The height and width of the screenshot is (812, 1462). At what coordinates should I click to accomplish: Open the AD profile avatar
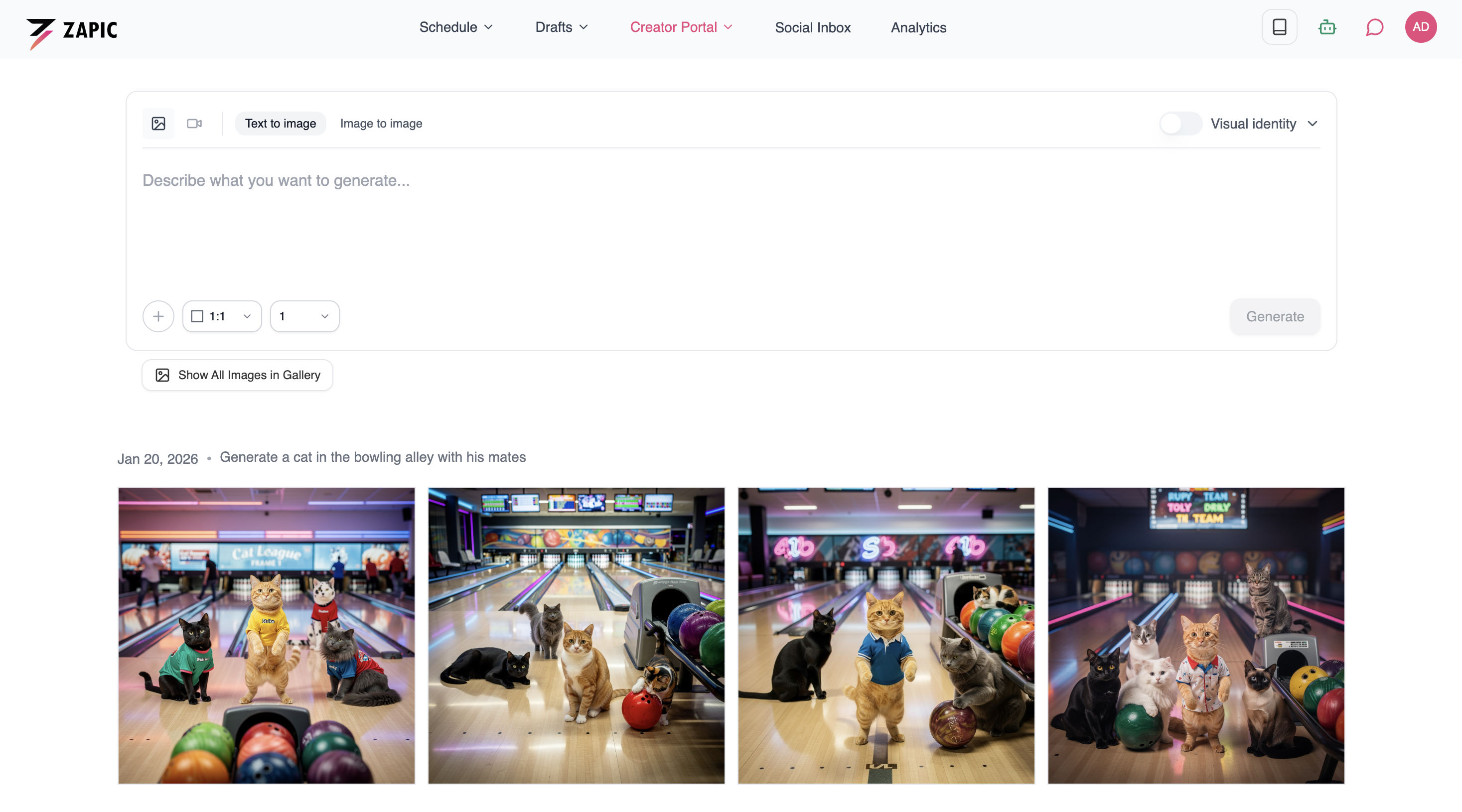point(1421,27)
